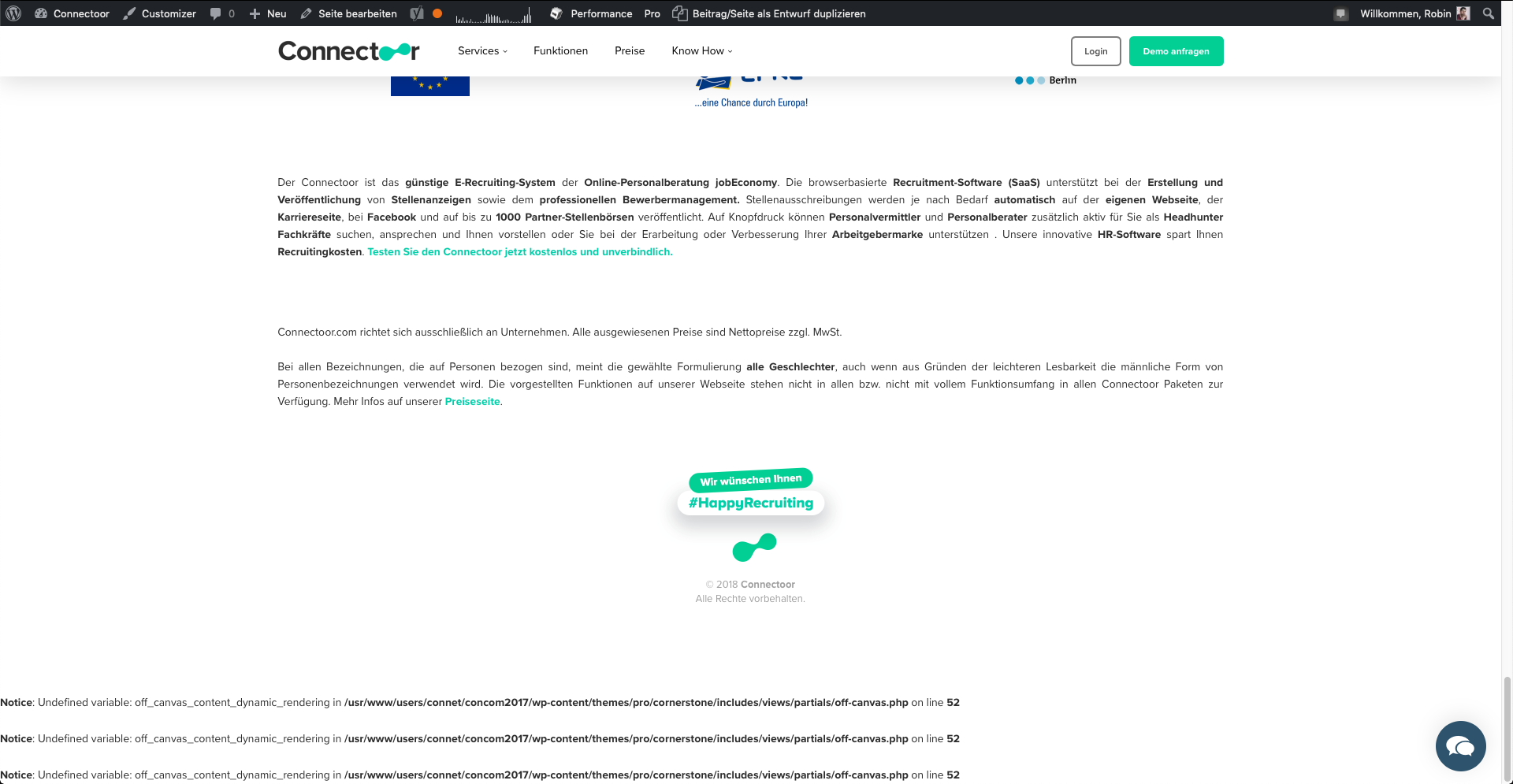This screenshot has width=1513, height=784.
Task: Go to the Preise page
Action: [x=630, y=50]
